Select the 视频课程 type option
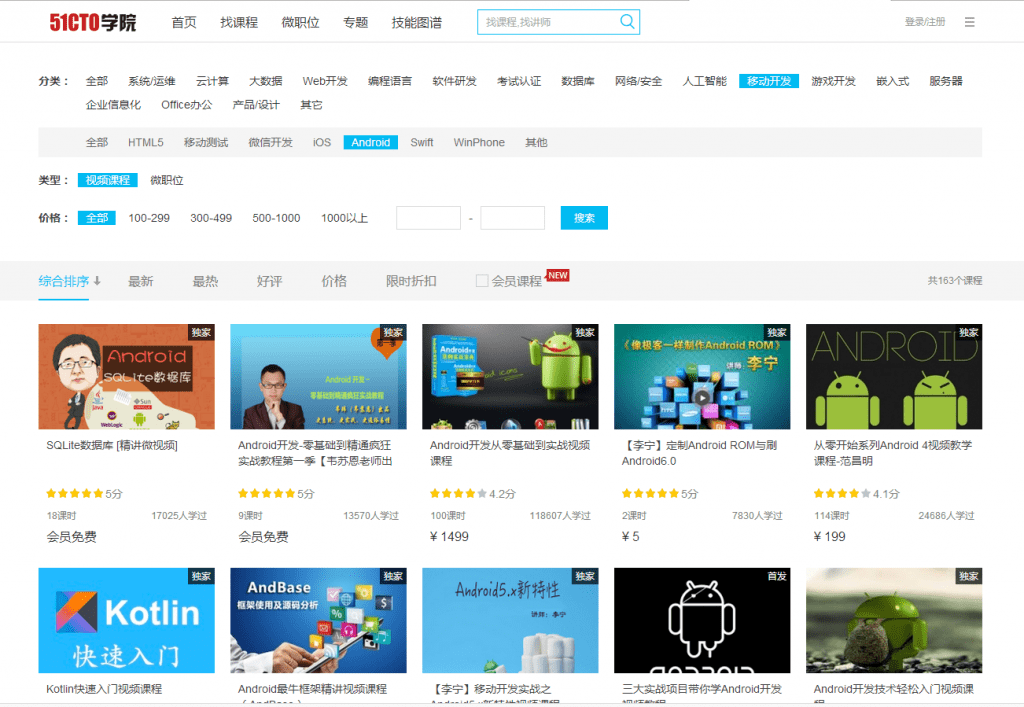The height and width of the screenshot is (707, 1024). click(107, 180)
